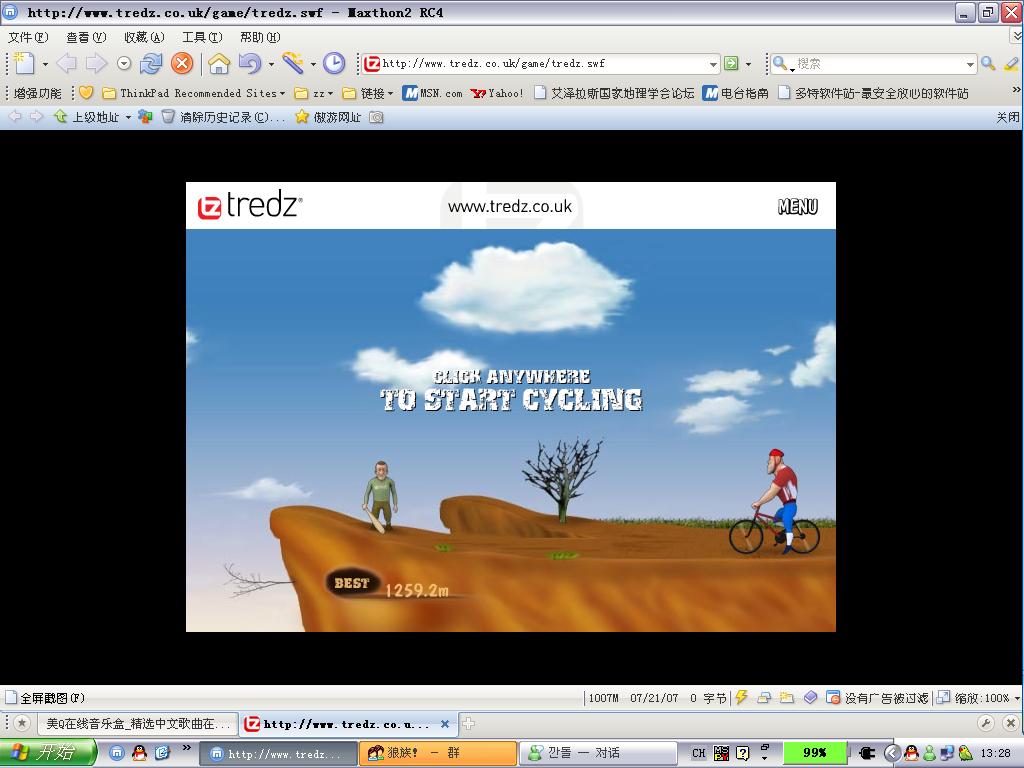Expand the address bar URL dropdown

pos(713,64)
